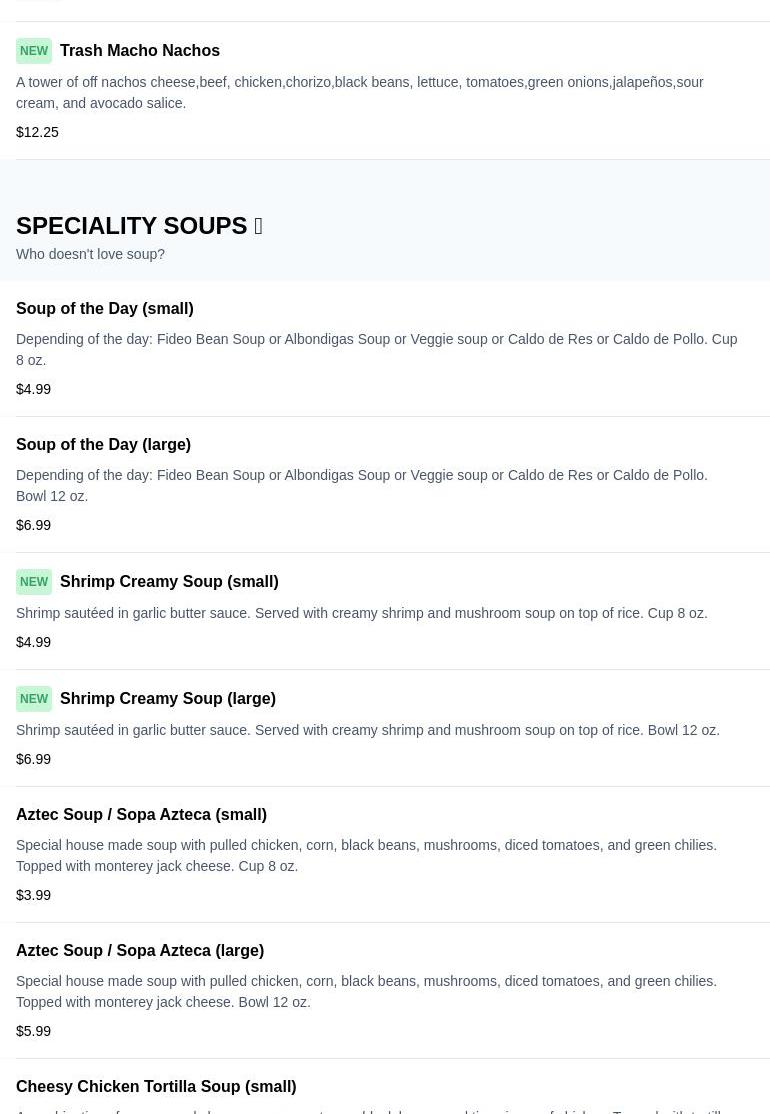
Task: Open Cheesy Chicken Tortilla Soup (small)
Action: click(156, 1087)
